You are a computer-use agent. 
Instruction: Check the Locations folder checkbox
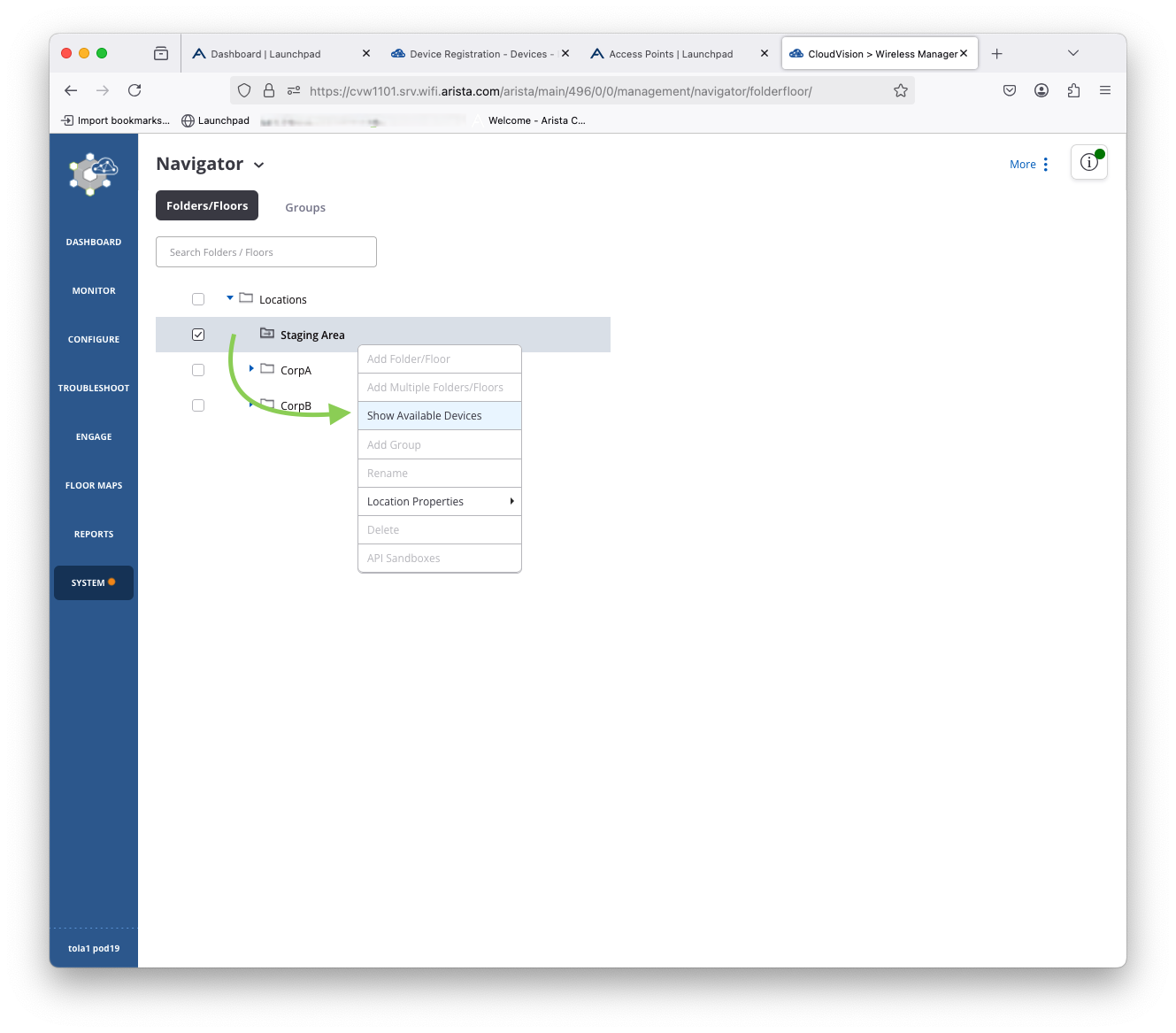click(198, 299)
